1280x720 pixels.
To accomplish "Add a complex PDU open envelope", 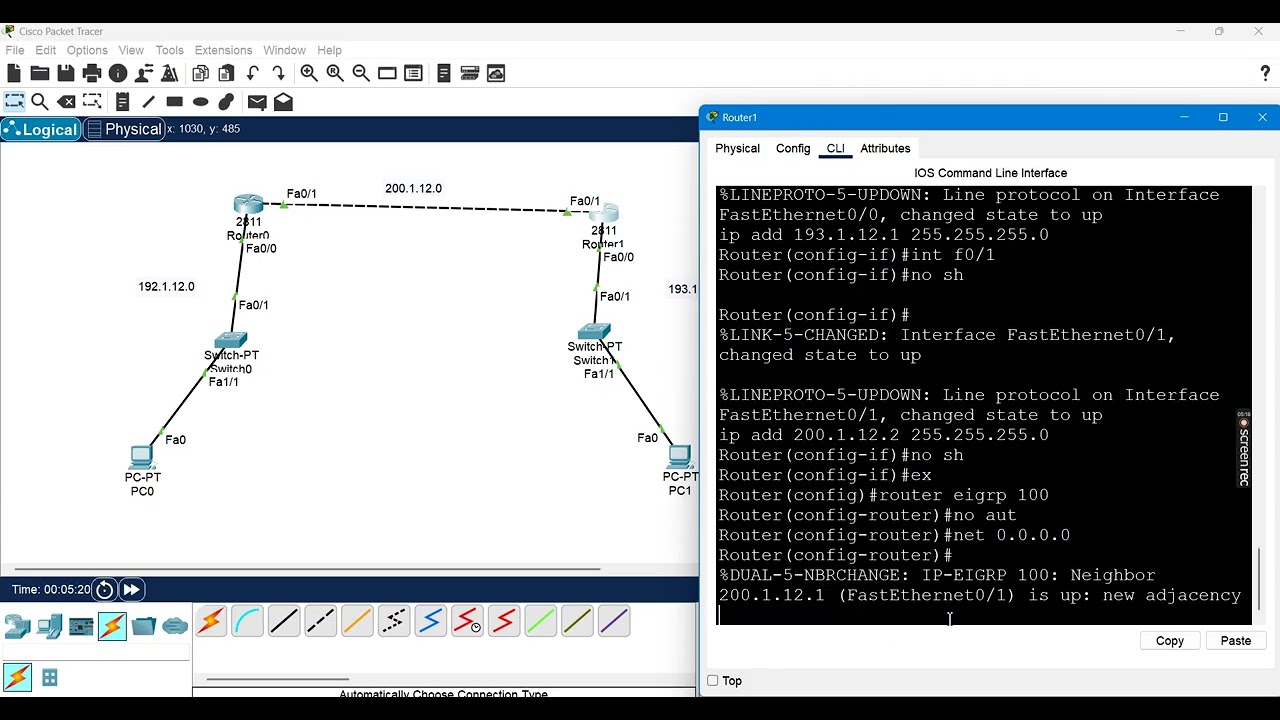I will pyautogui.click(x=283, y=102).
